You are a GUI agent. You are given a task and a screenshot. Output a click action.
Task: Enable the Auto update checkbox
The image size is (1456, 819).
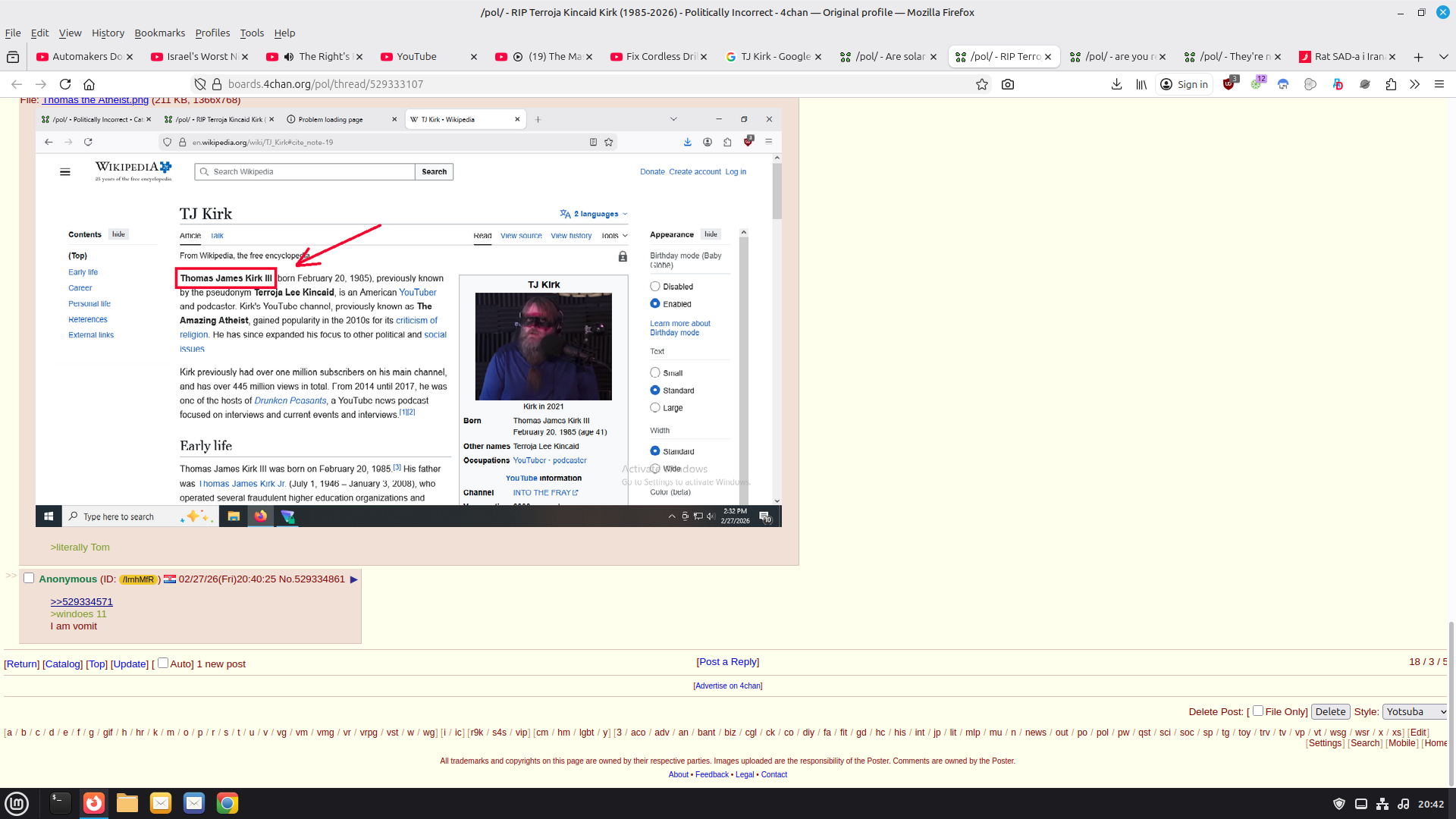[x=163, y=663]
